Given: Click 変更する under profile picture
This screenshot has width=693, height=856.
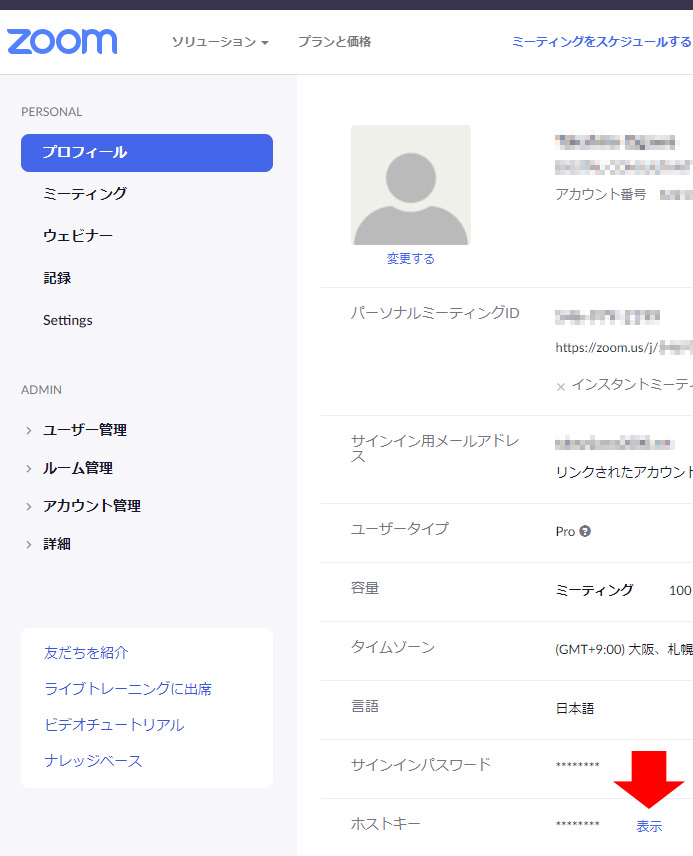Looking at the screenshot, I should tap(410, 258).
